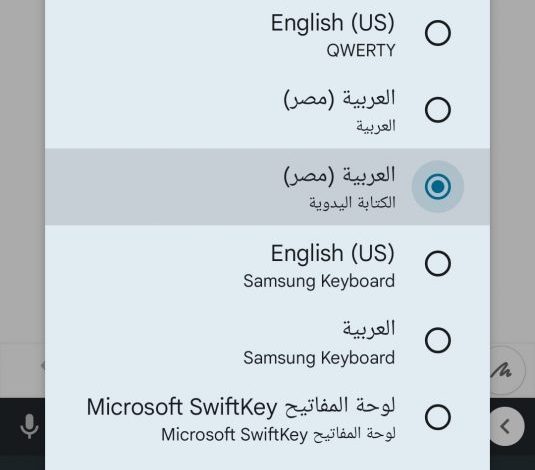Click Samsung Keyboard subtitle under العربية
Image resolution: width=535 pixels, height=470 pixels.
click(319, 358)
